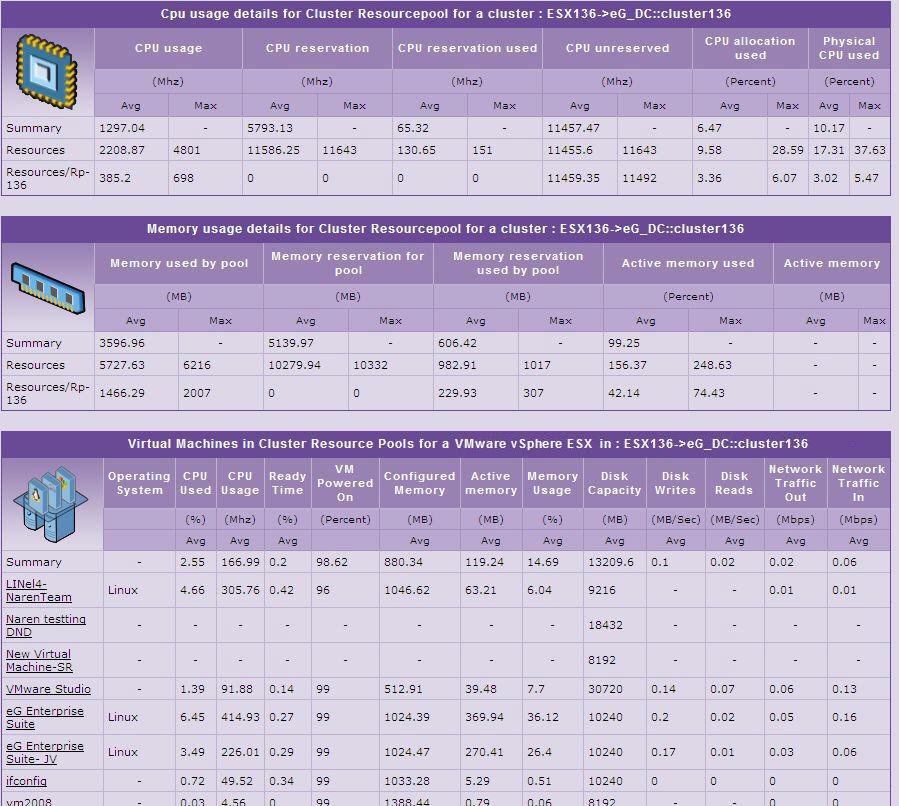
Task: Open the eG Enterprise Suite link
Action: (45, 717)
